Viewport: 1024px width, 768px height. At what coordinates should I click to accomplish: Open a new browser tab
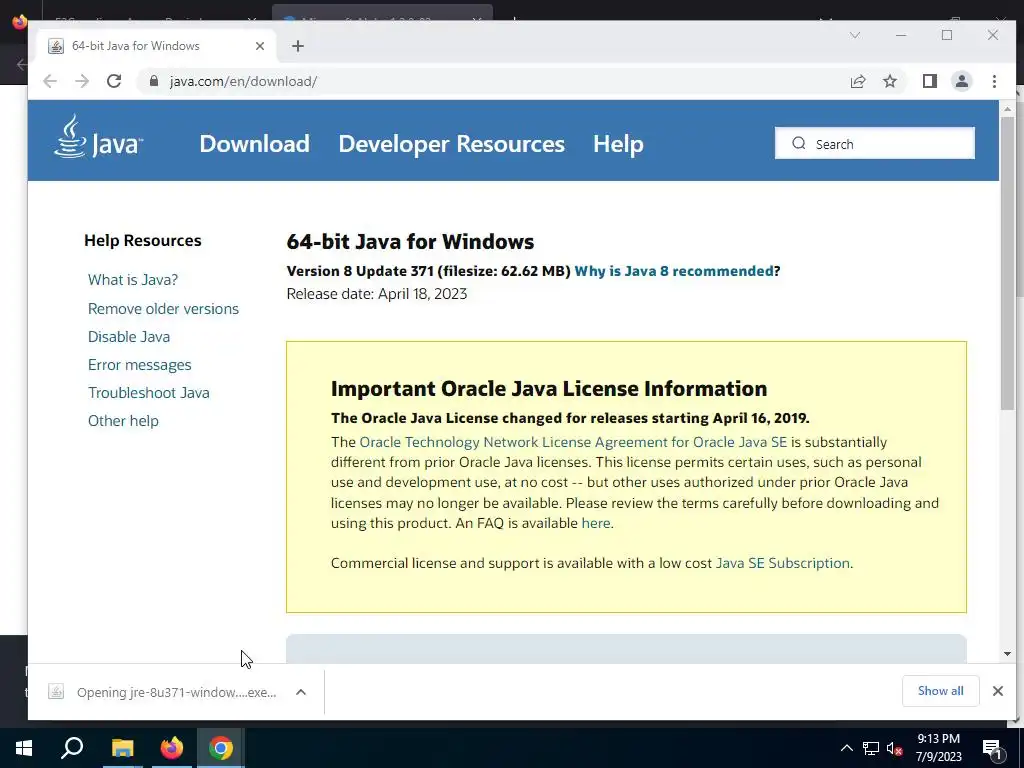(298, 46)
